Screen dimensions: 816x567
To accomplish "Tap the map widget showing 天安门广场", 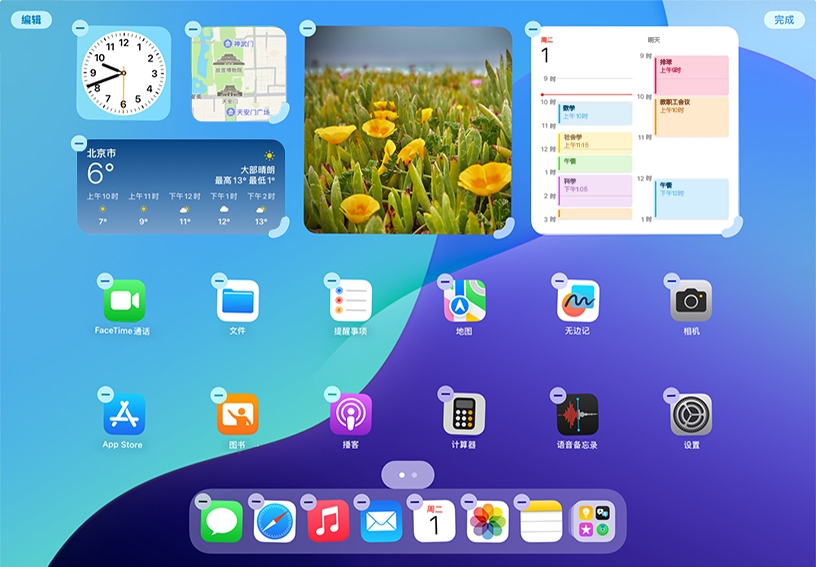I will (x=239, y=73).
